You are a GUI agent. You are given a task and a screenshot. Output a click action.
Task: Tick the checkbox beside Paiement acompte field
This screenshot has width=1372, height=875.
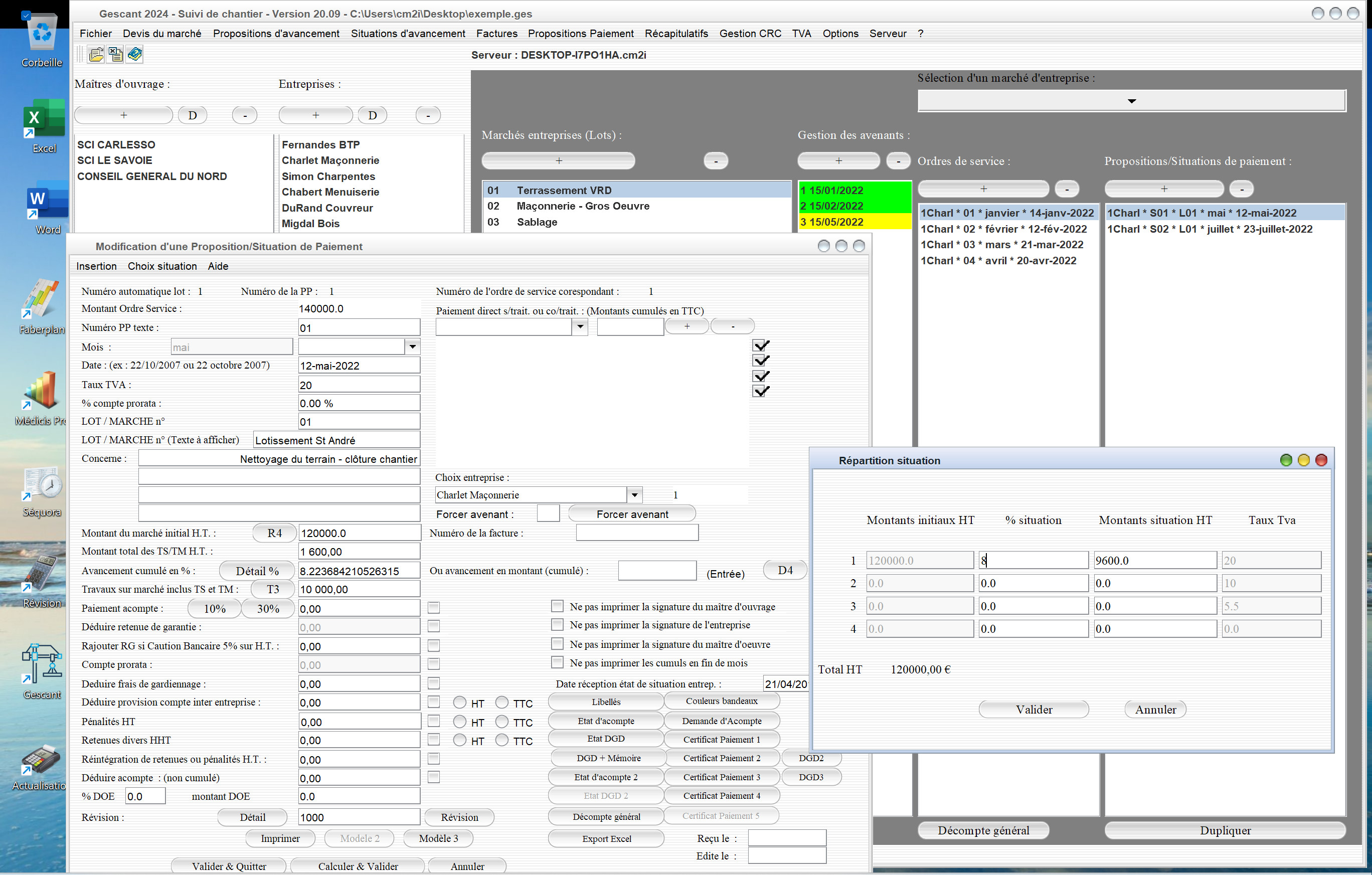[x=434, y=608]
